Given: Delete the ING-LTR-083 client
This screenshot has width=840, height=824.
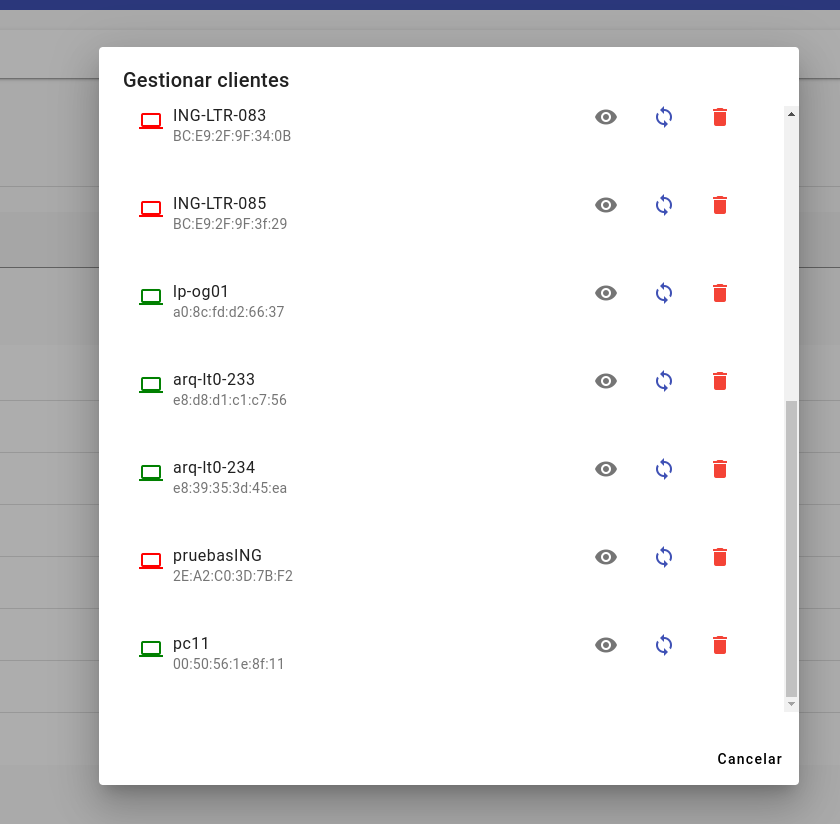Looking at the screenshot, I should [x=719, y=117].
